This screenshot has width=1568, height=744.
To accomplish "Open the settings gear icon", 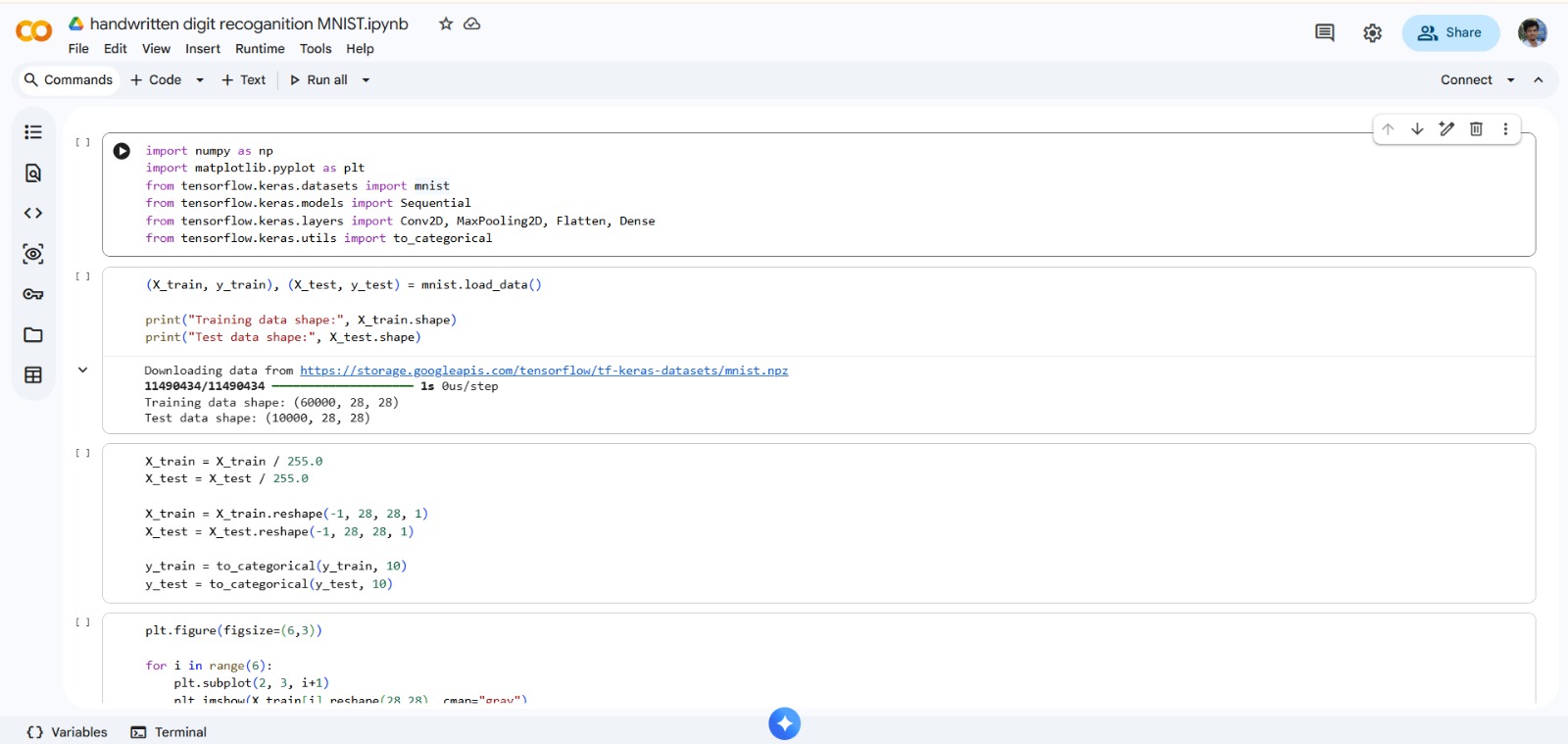I will click(1372, 33).
